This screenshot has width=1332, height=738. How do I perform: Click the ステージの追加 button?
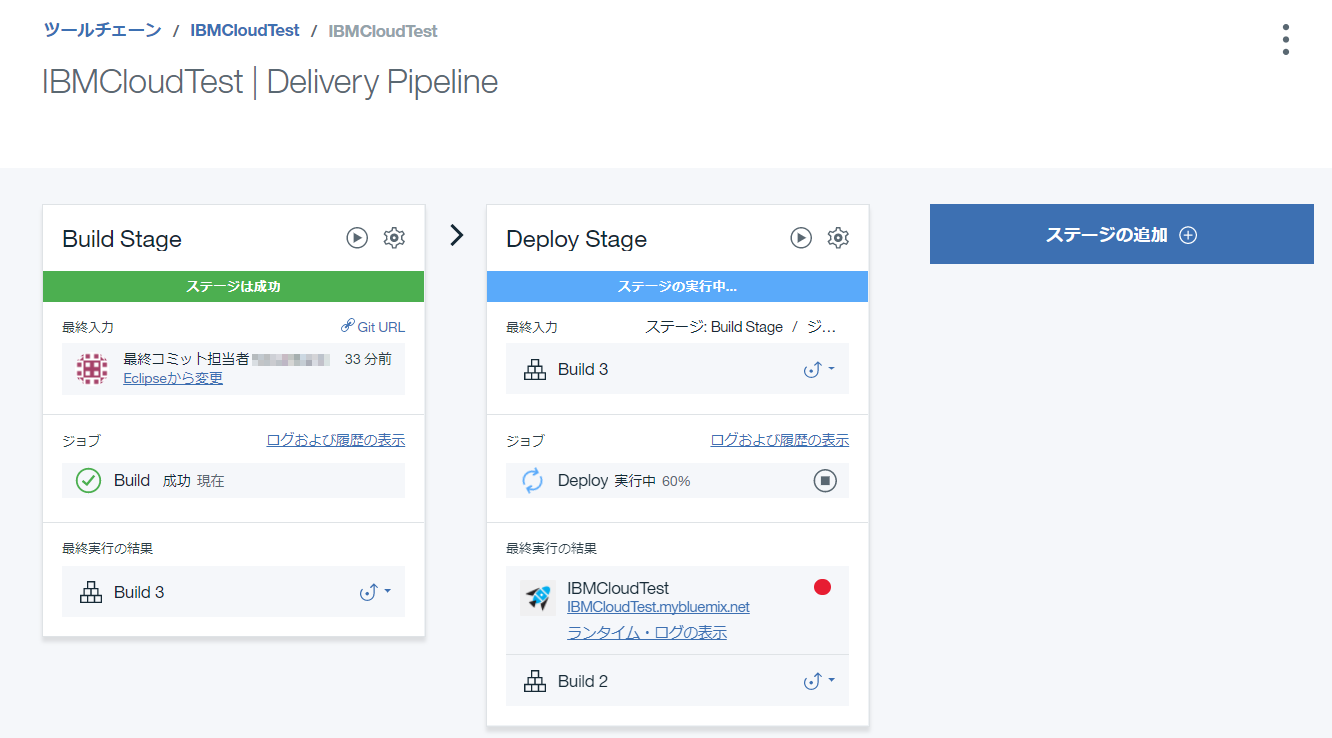(1122, 234)
